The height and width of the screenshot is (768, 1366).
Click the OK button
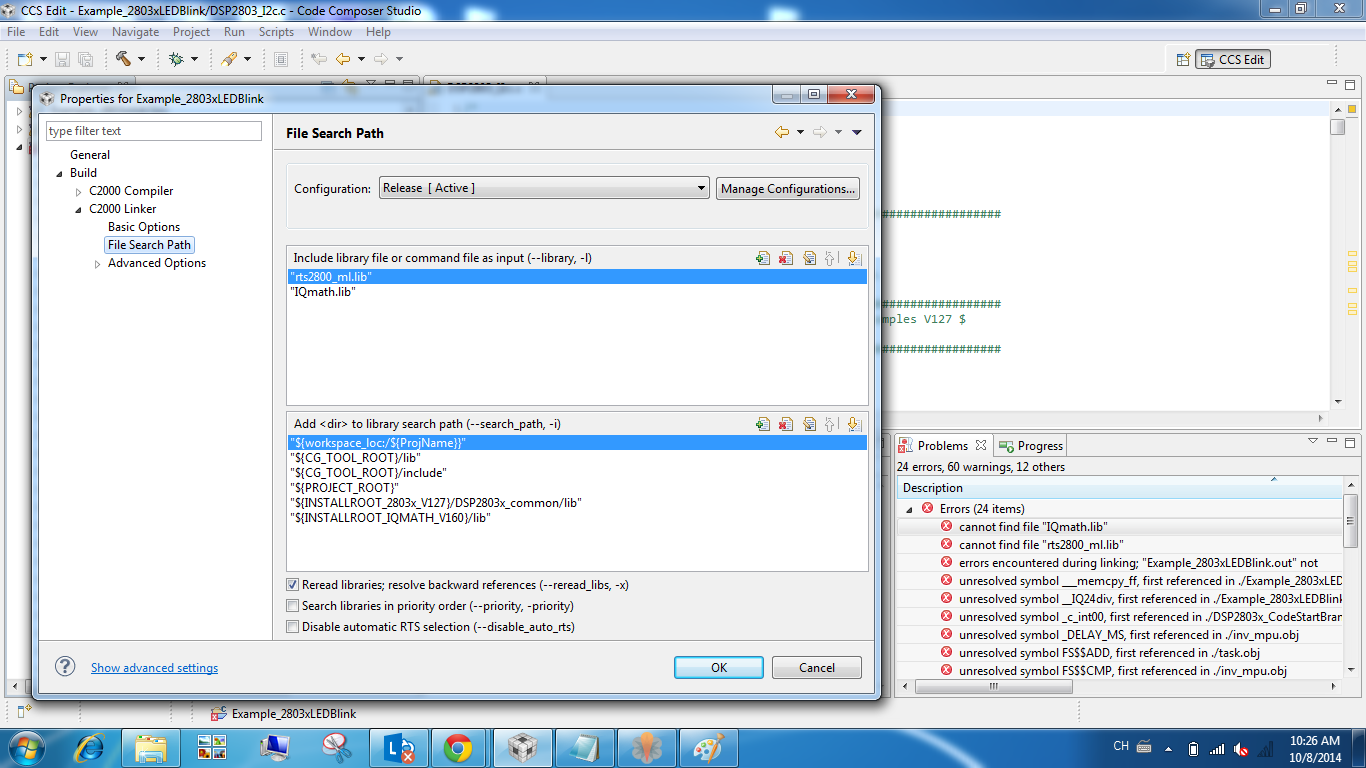pyautogui.click(x=719, y=668)
